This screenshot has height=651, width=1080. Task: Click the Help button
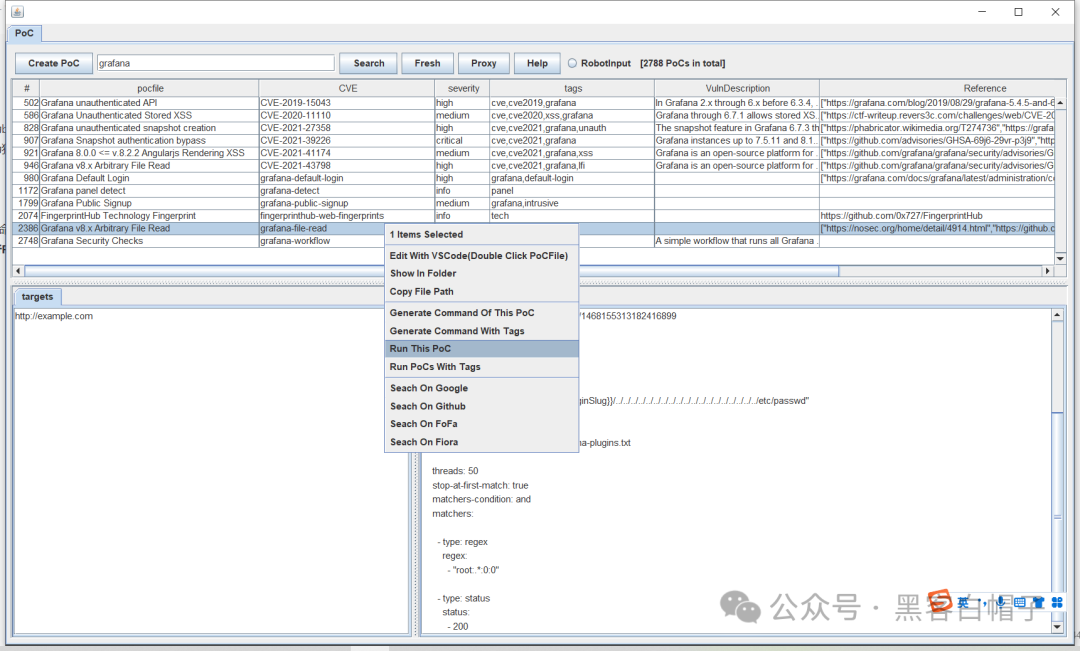coord(537,63)
